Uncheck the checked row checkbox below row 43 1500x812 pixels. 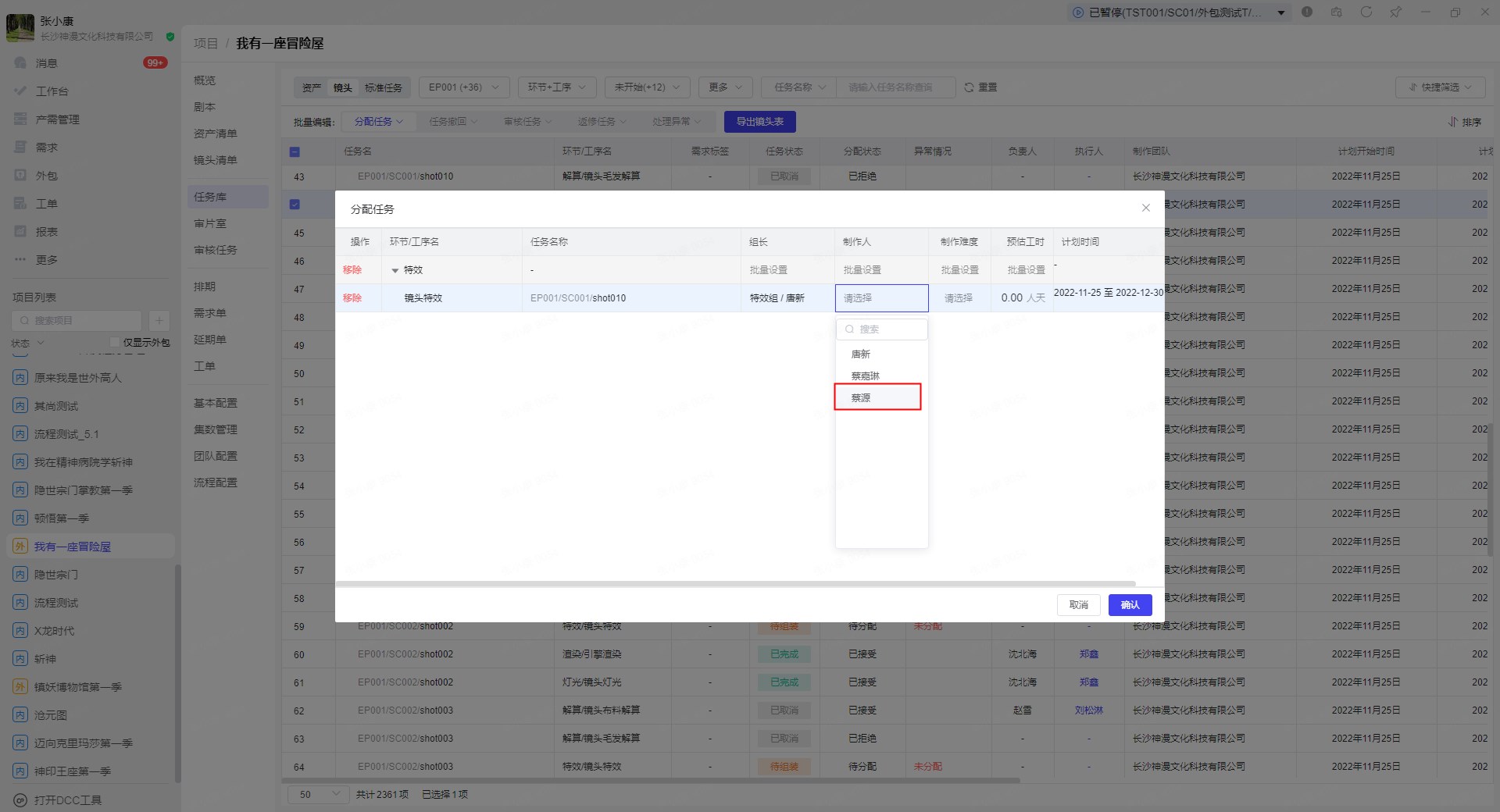coord(295,205)
